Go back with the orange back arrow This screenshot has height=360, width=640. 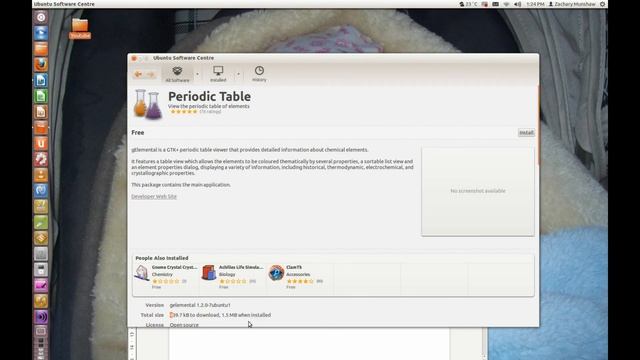click(138, 74)
